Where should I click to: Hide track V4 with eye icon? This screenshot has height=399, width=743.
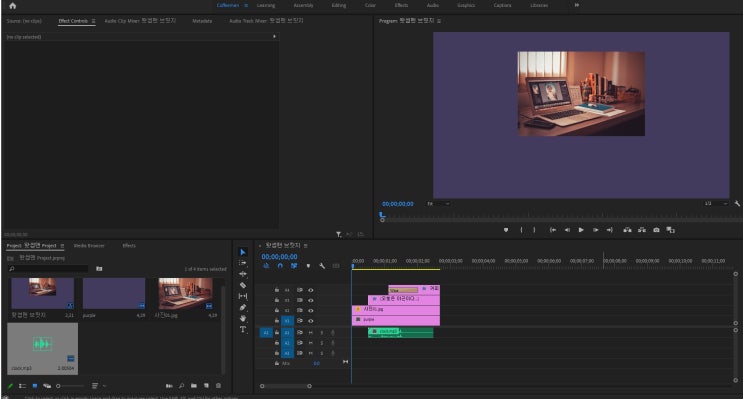click(311, 290)
